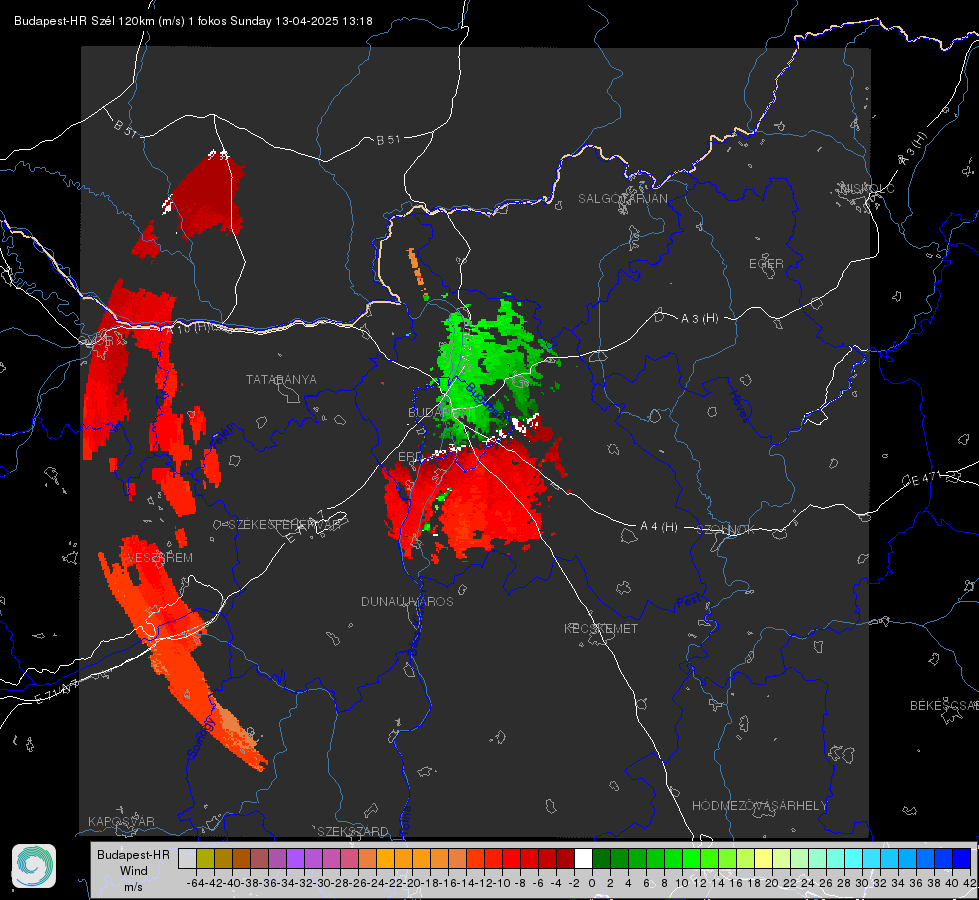Click the KAPOSVÁR city label

[121, 821]
